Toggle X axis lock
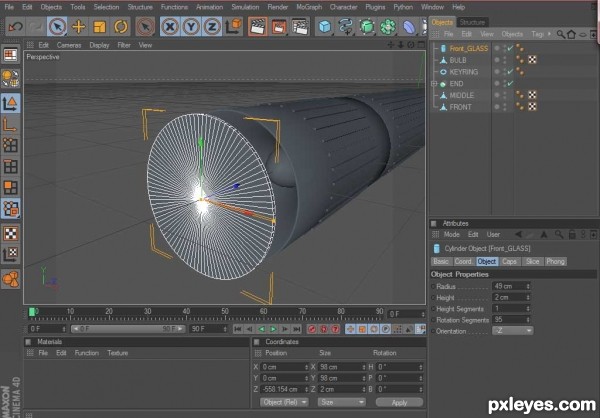 170,27
